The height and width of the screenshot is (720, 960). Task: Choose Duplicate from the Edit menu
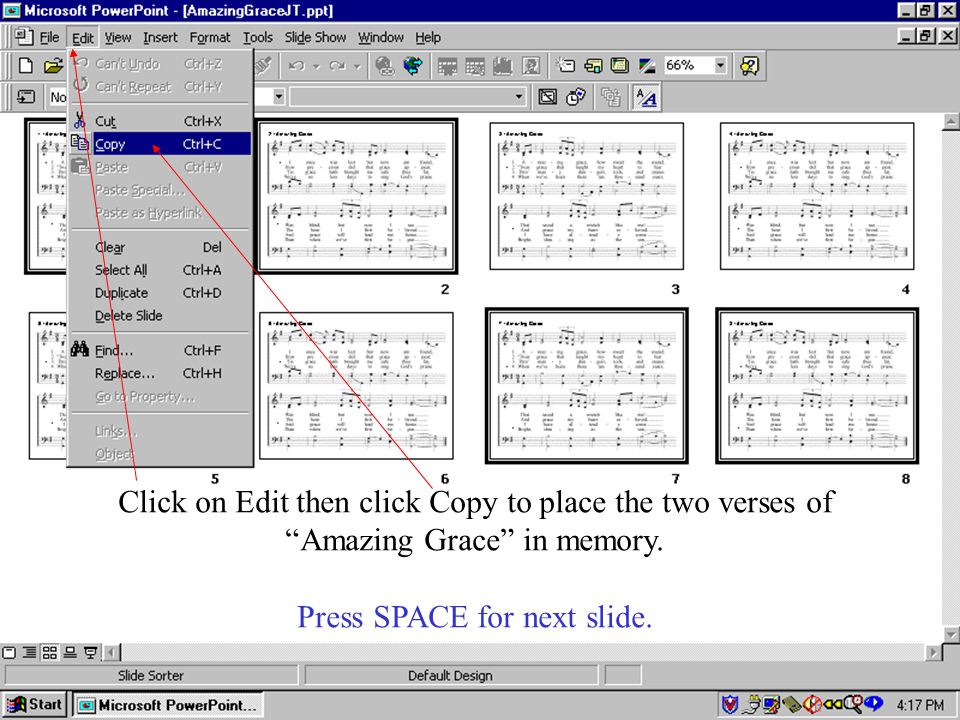click(x=160, y=293)
